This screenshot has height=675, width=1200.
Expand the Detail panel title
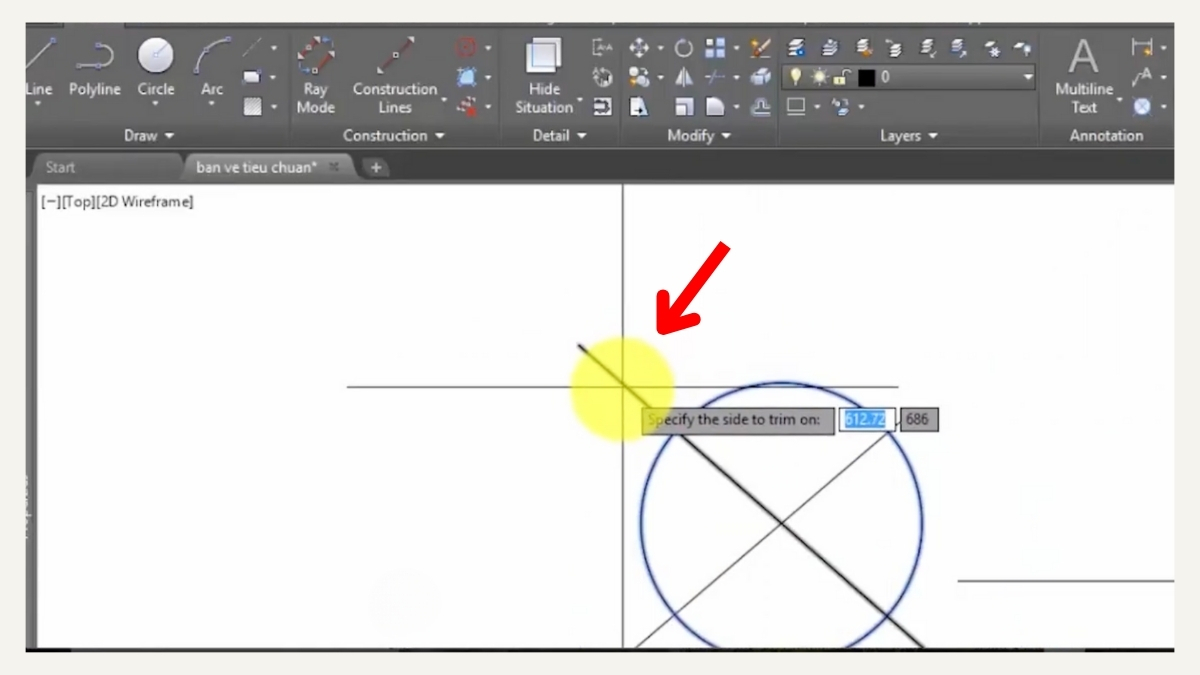558,136
